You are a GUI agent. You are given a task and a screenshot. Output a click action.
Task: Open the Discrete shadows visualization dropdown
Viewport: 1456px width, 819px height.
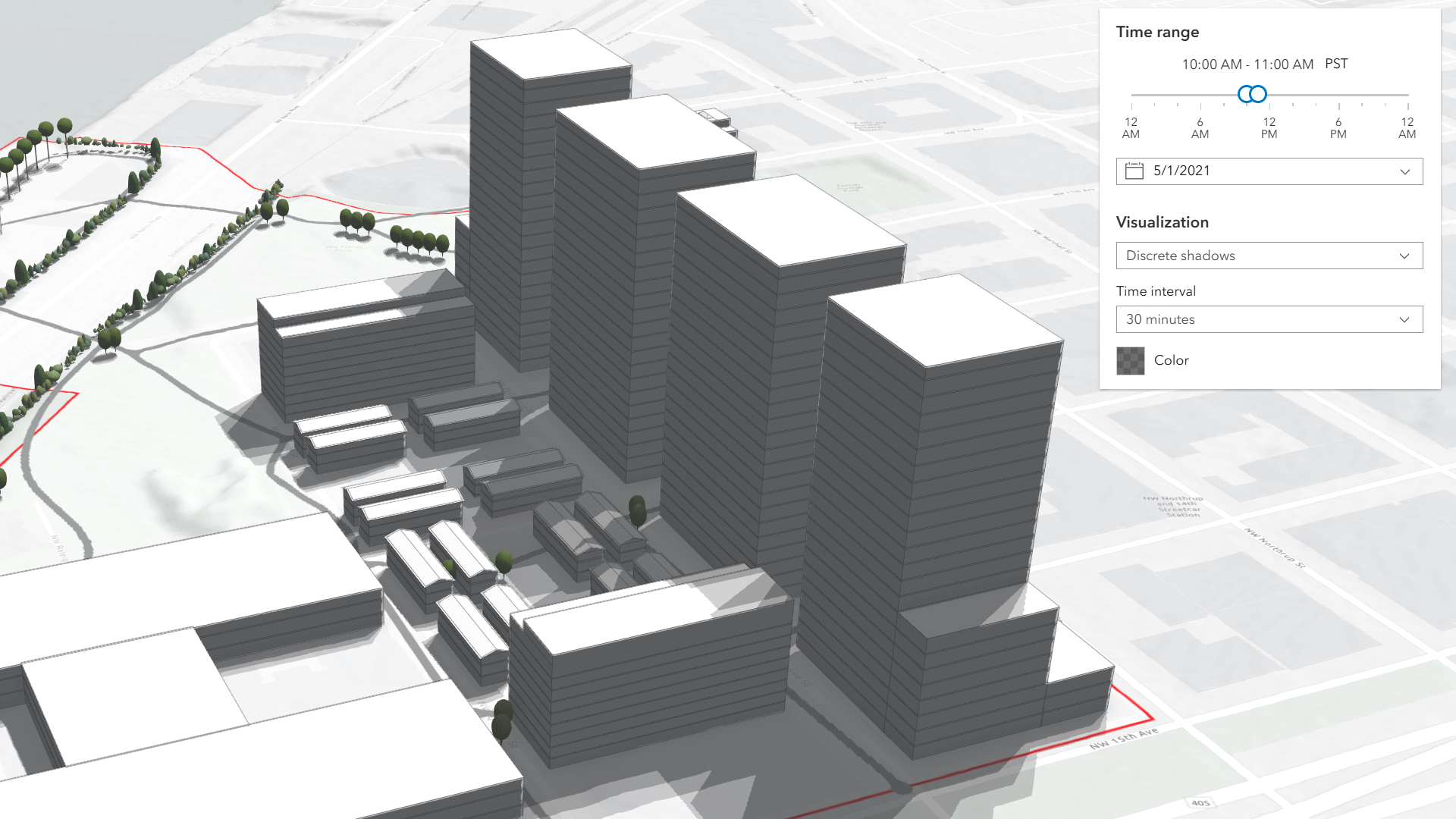coord(1269,256)
